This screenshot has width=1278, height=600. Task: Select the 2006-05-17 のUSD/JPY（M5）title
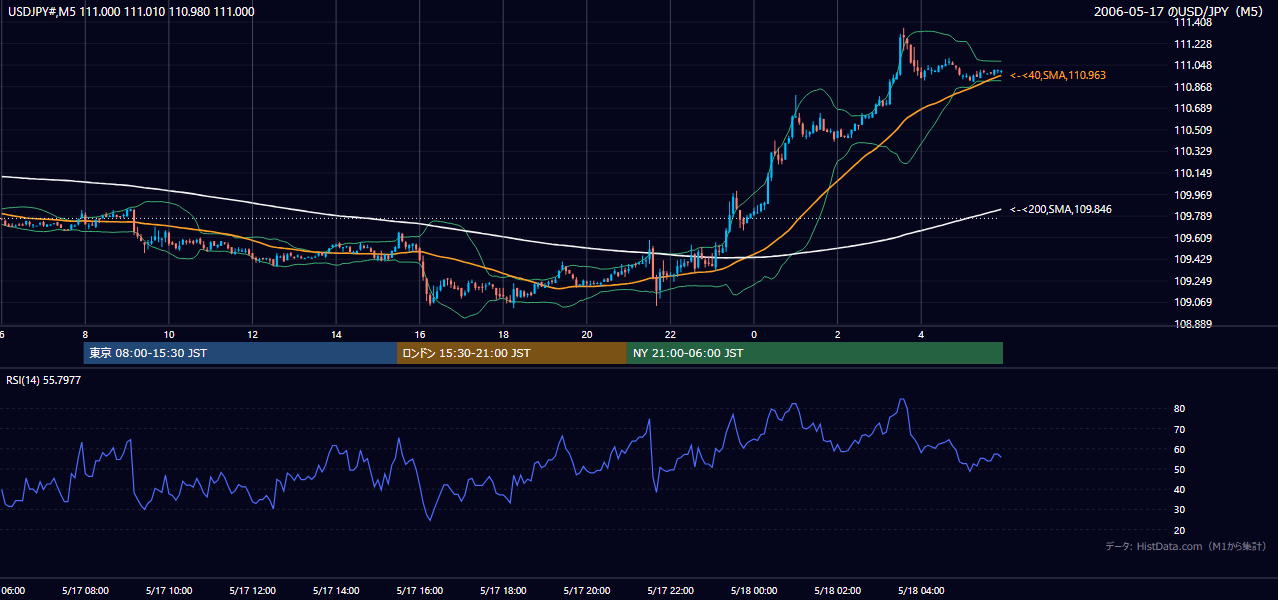point(1180,12)
